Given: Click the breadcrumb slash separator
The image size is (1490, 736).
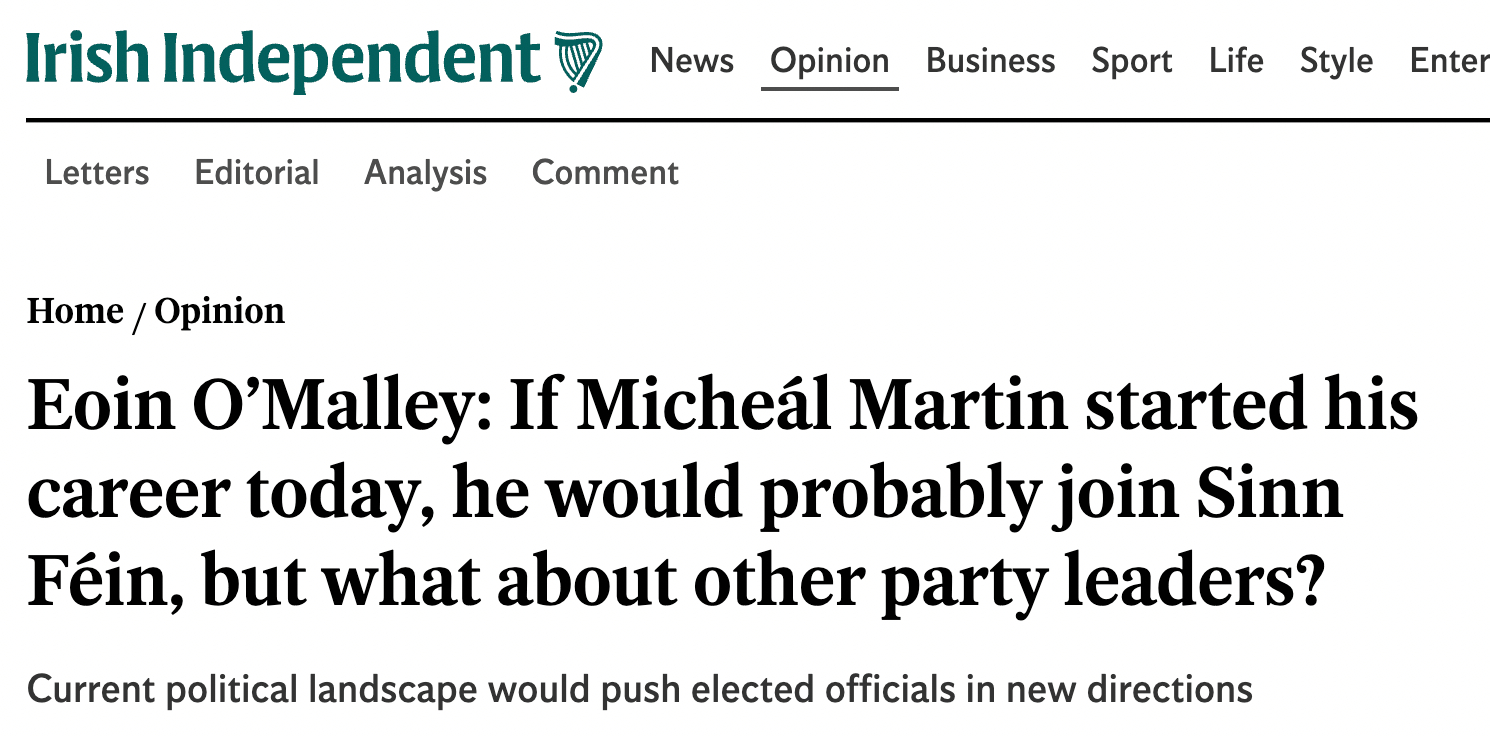Looking at the screenshot, I should [x=139, y=314].
